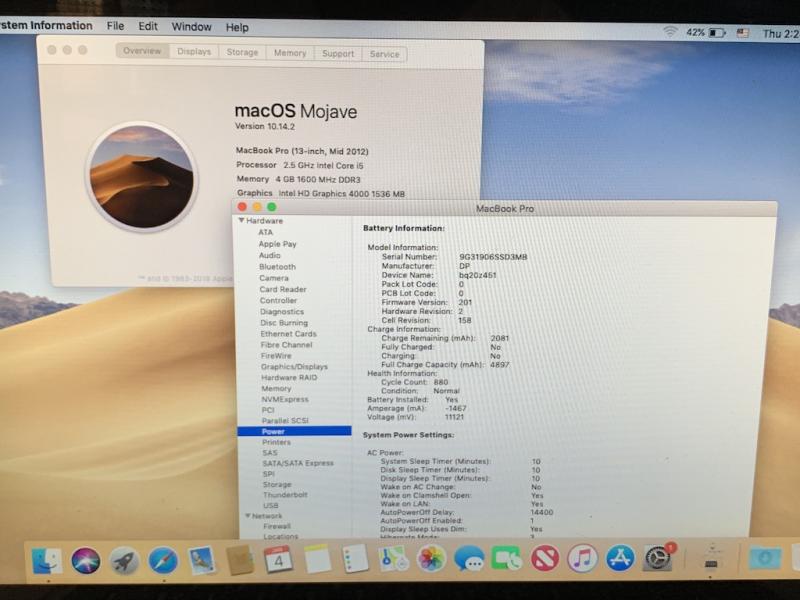Select Camera in the sidebar
This screenshot has height=600, width=800.
273,278
